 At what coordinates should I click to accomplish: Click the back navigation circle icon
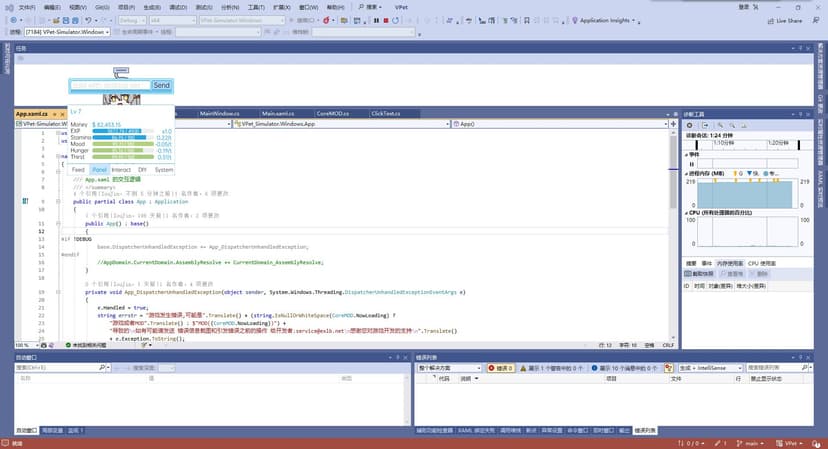(x=13, y=20)
